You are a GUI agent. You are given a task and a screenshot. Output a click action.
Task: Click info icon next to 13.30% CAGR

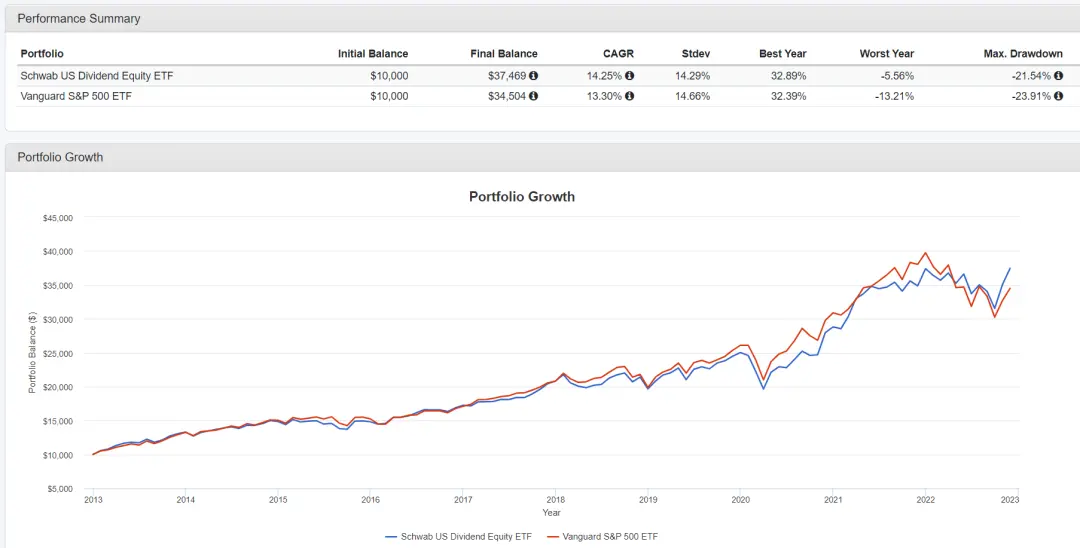630,96
